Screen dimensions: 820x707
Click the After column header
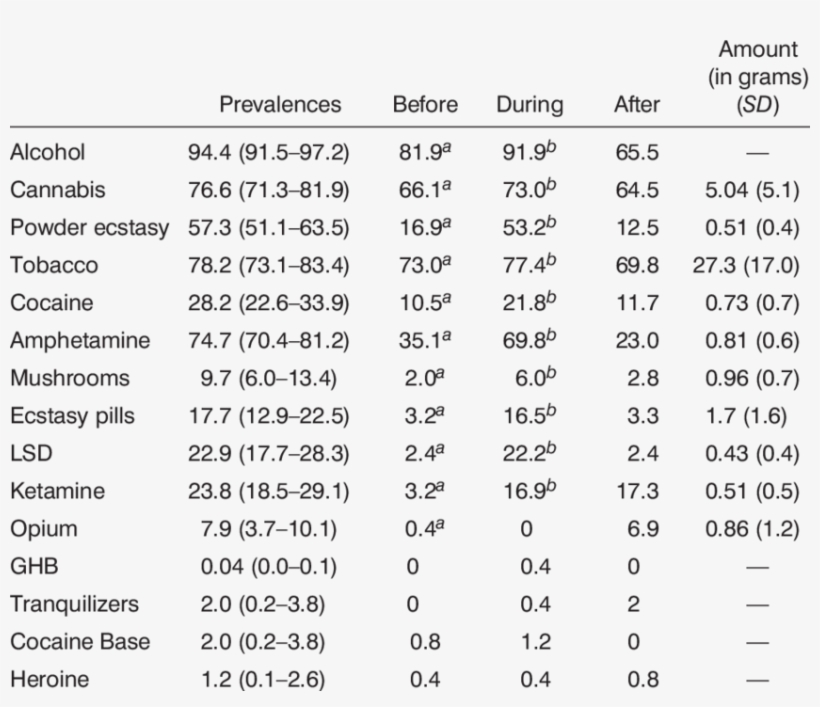[x=637, y=104]
